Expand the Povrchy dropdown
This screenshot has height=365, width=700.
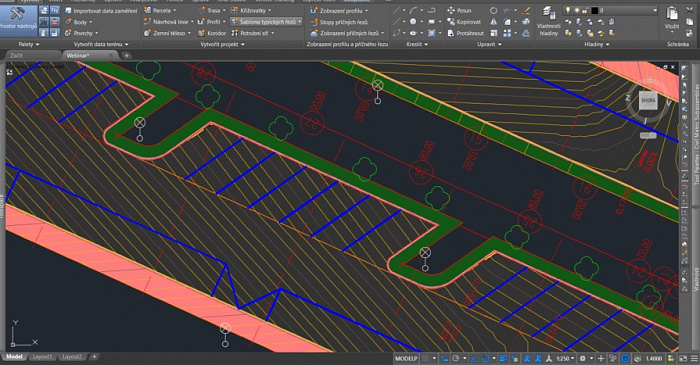tap(81, 33)
